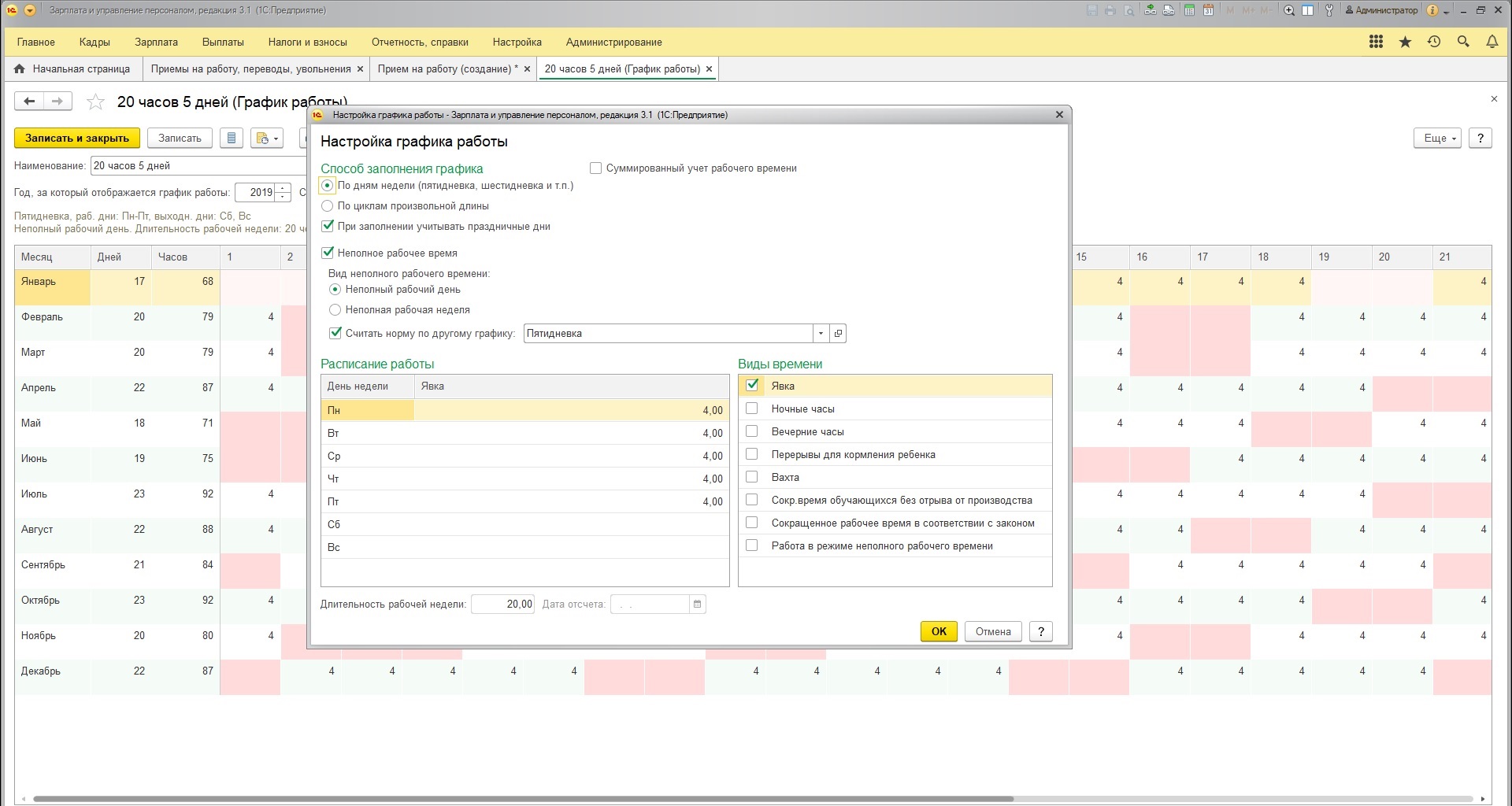1512x806 pixels.
Task: Open the Зарплата menu
Action: tap(156, 42)
